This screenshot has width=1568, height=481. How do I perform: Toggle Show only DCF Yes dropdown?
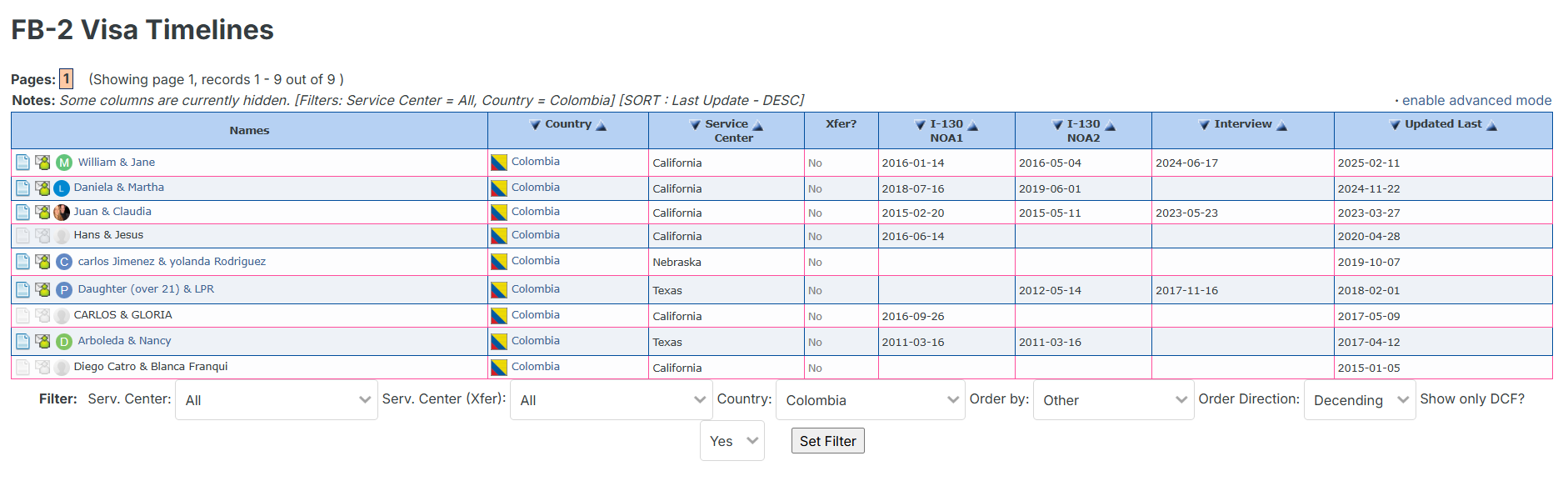click(732, 441)
